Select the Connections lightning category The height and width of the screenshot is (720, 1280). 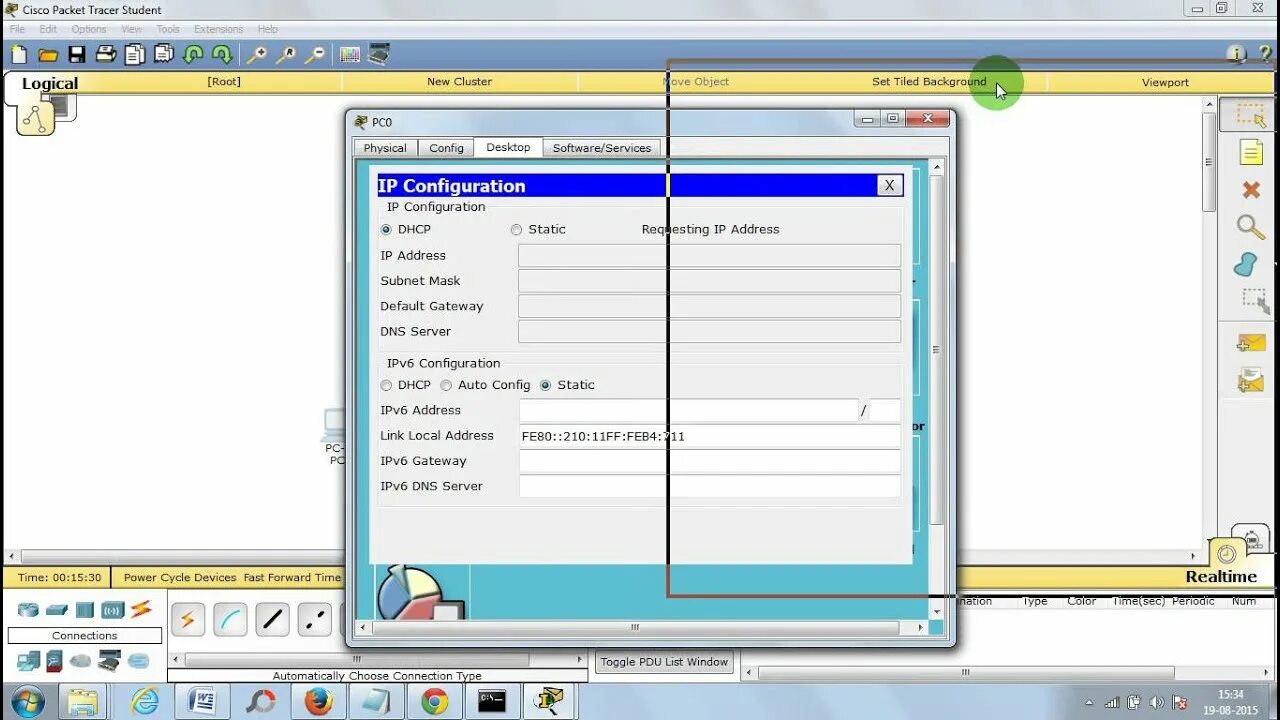(x=141, y=609)
